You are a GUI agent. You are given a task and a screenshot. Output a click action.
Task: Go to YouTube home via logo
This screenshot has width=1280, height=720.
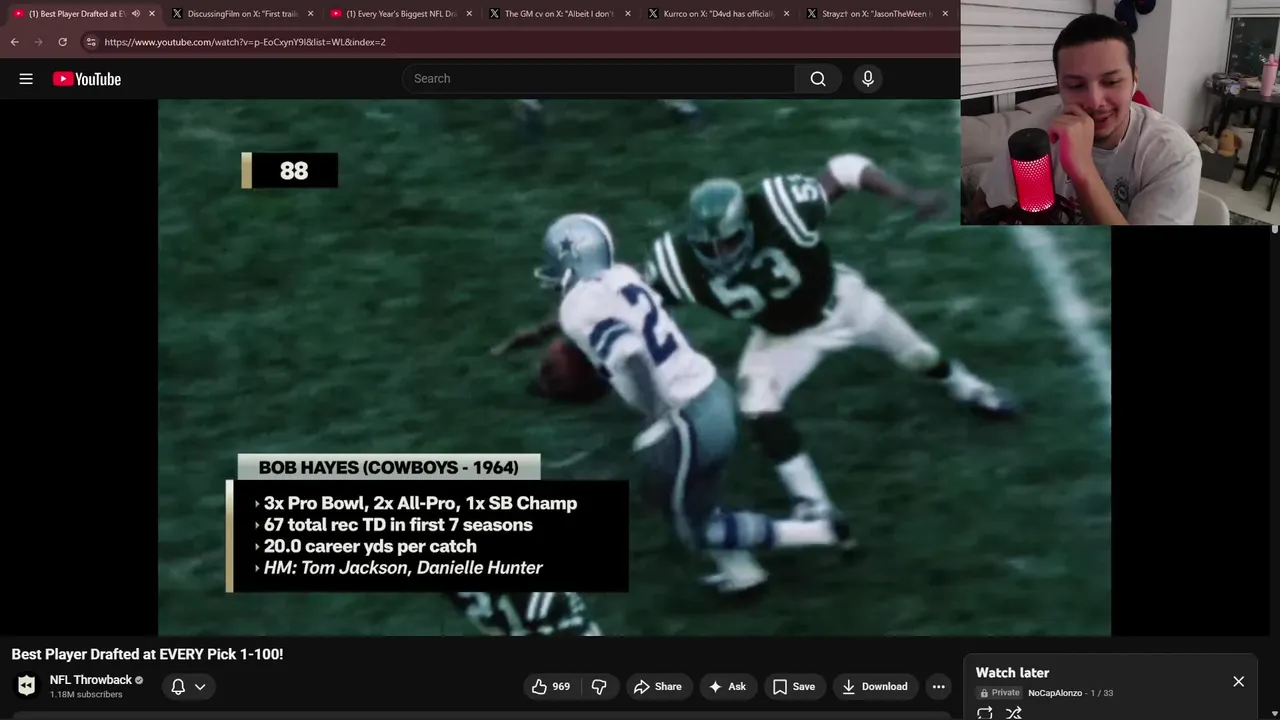click(x=87, y=79)
